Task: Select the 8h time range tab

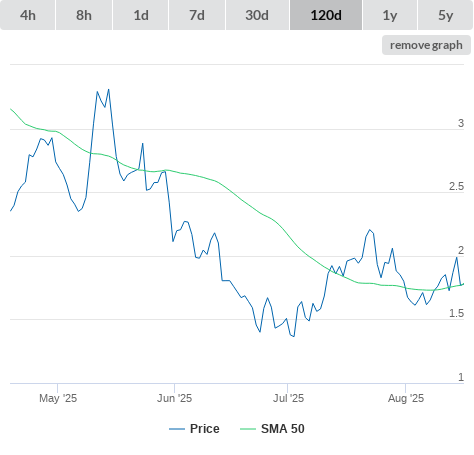Action: (x=84, y=15)
